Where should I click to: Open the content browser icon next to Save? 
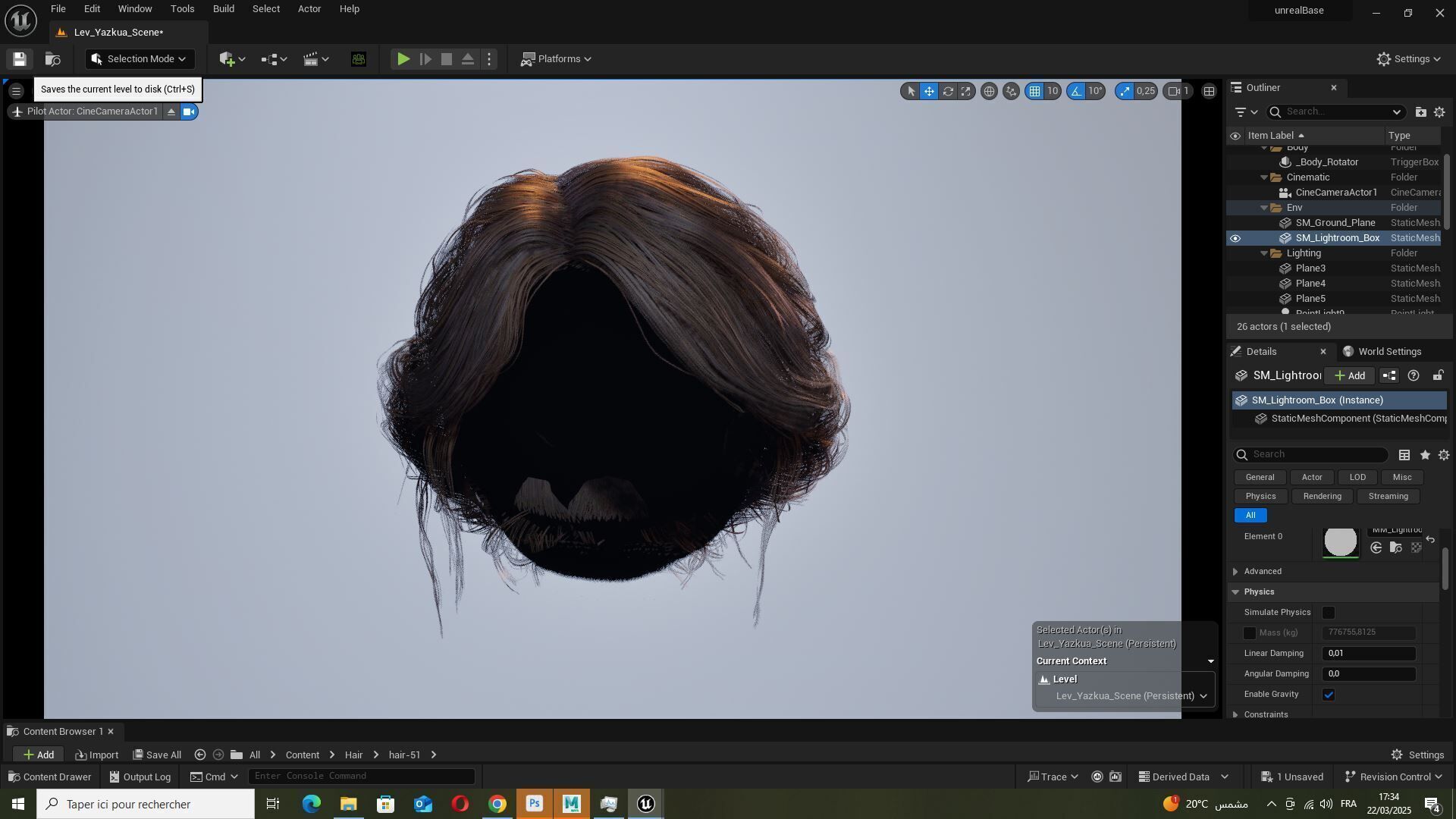coord(52,59)
